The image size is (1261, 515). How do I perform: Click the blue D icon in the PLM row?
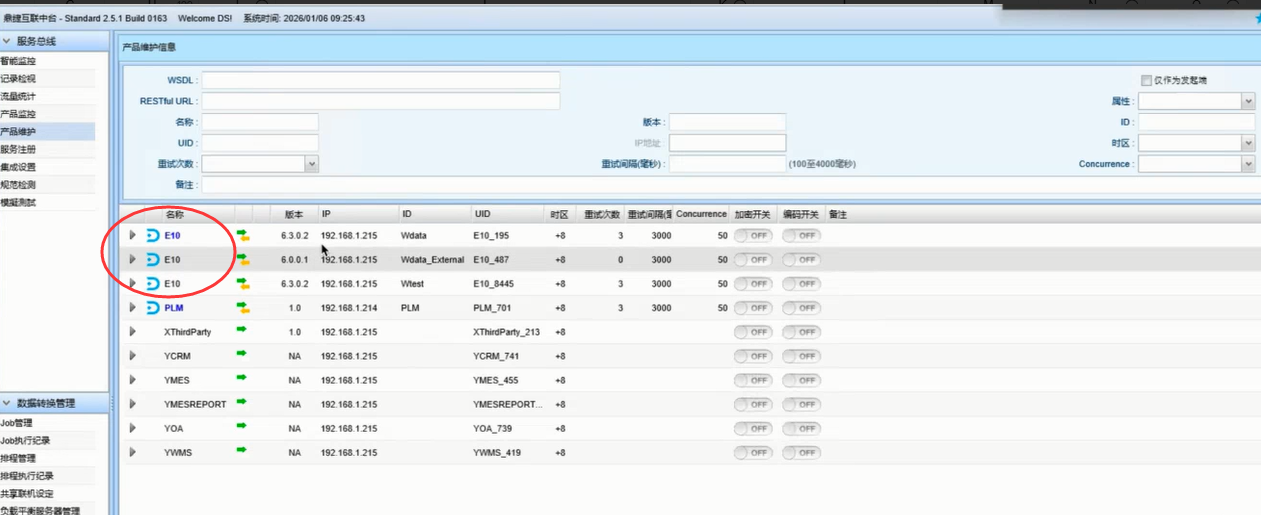(153, 308)
